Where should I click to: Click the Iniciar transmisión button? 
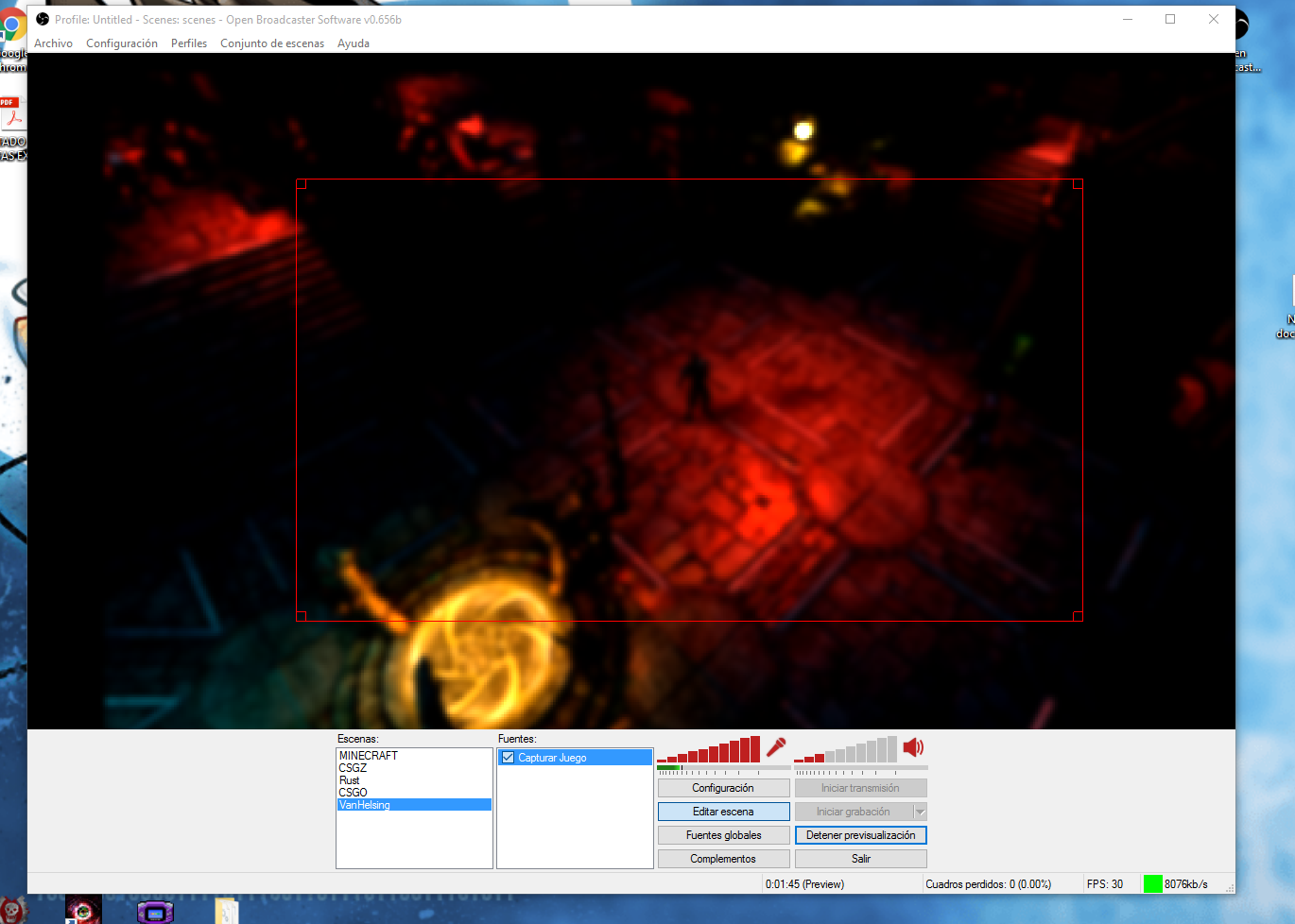(x=860, y=788)
